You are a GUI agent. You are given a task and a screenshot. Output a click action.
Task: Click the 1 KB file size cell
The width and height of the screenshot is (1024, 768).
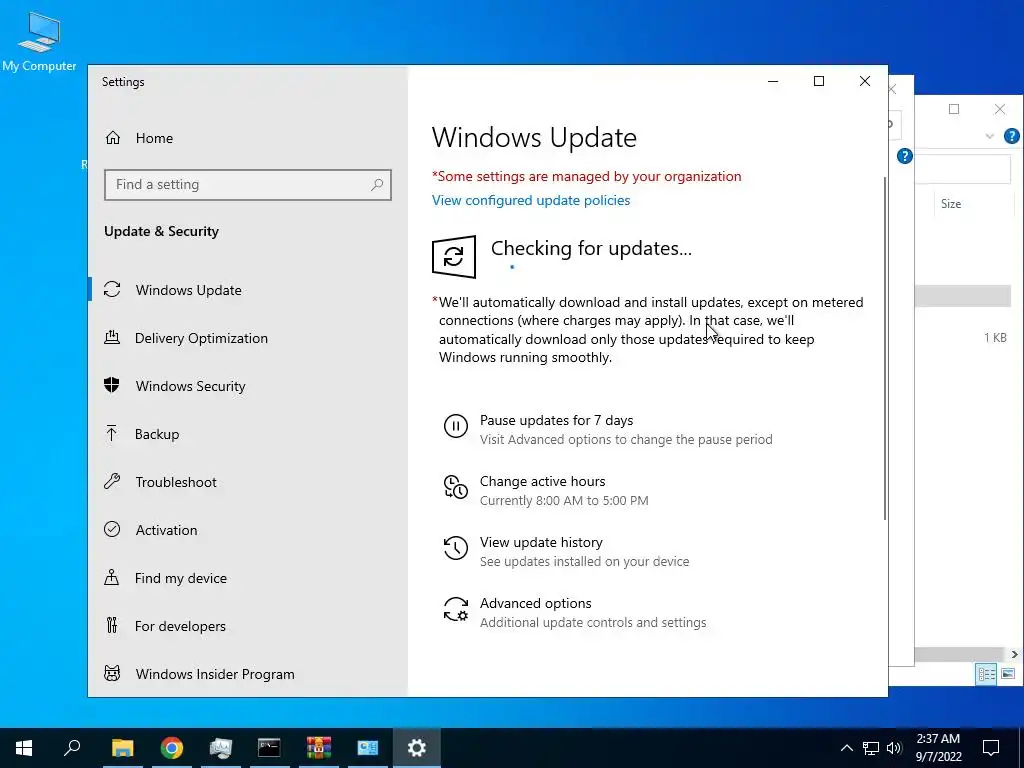995,338
